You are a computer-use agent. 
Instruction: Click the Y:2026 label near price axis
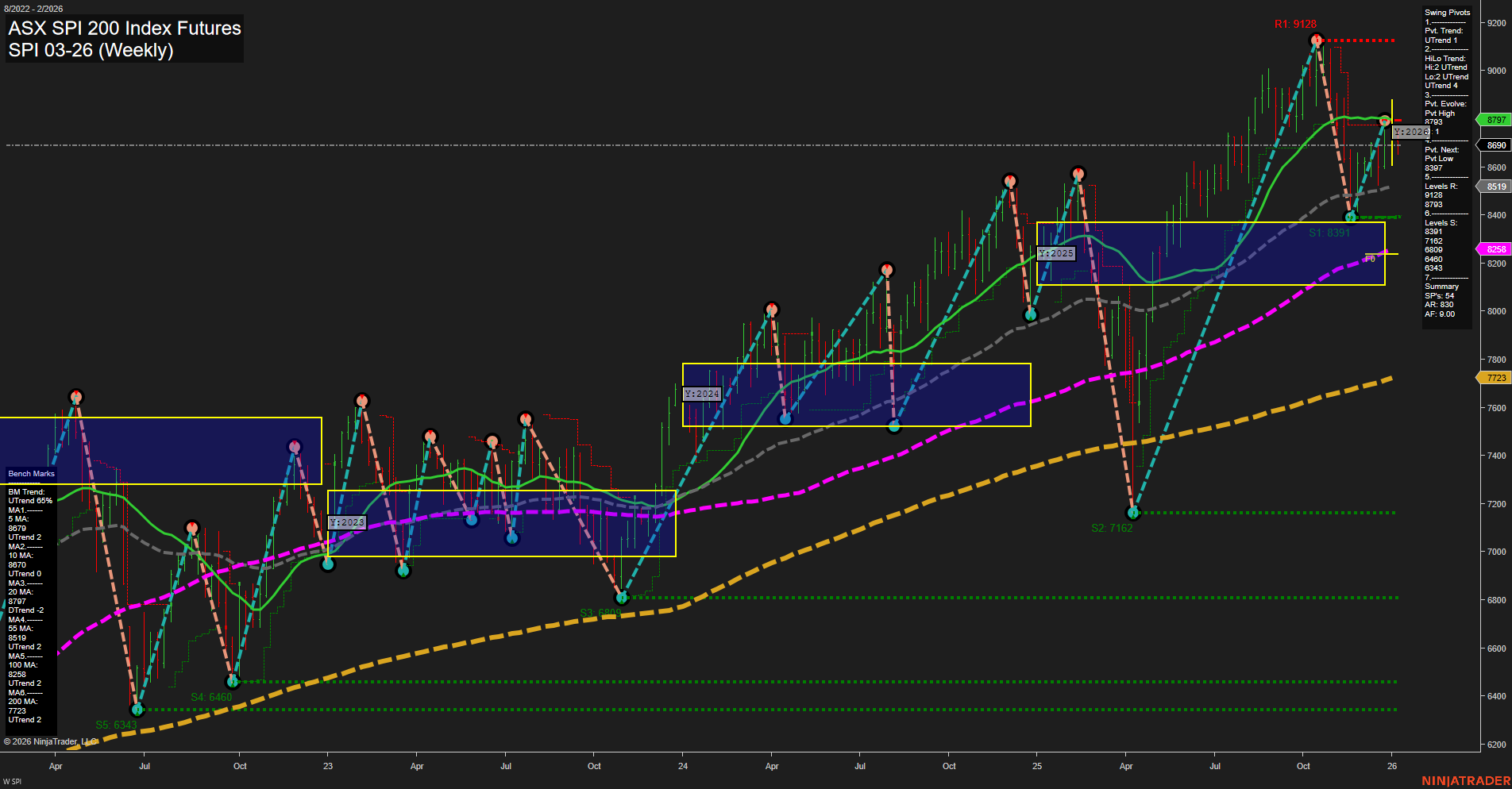point(1410,133)
